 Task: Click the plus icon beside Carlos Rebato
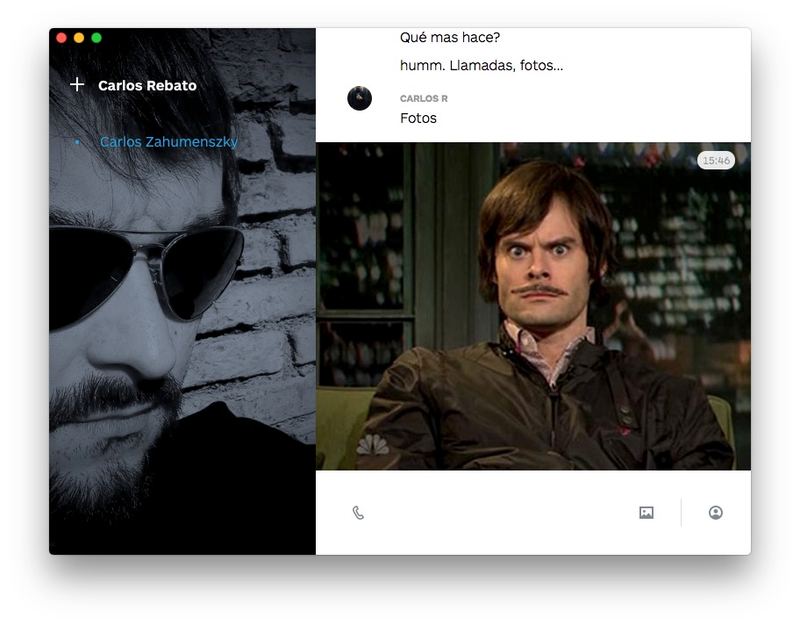(x=77, y=84)
